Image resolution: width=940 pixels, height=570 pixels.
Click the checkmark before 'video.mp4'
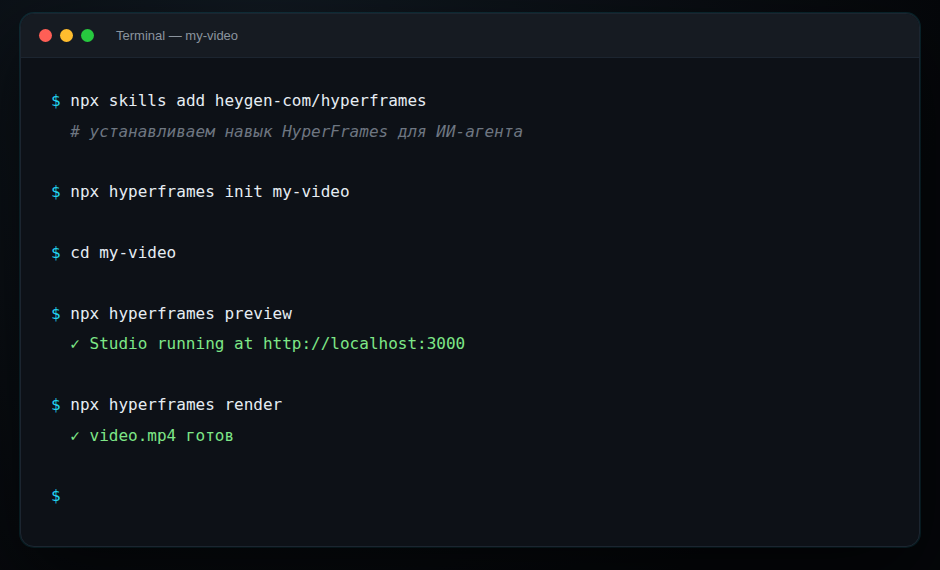pyautogui.click(x=75, y=436)
